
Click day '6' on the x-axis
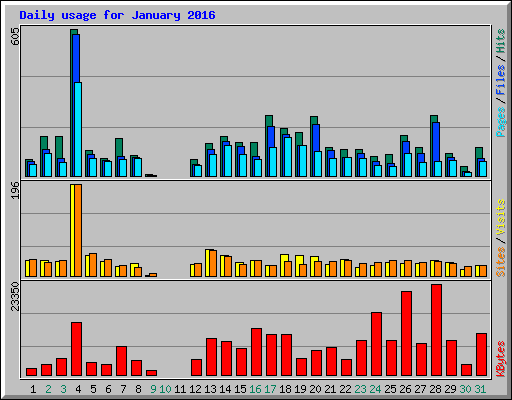pyautogui.click(x=108, y=389)
